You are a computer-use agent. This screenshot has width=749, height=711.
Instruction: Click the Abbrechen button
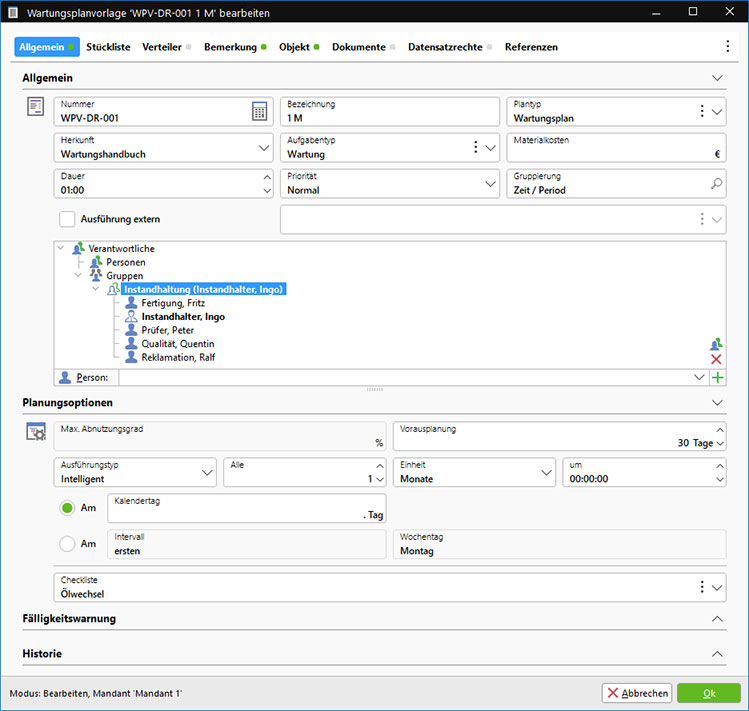click(637, 693)
